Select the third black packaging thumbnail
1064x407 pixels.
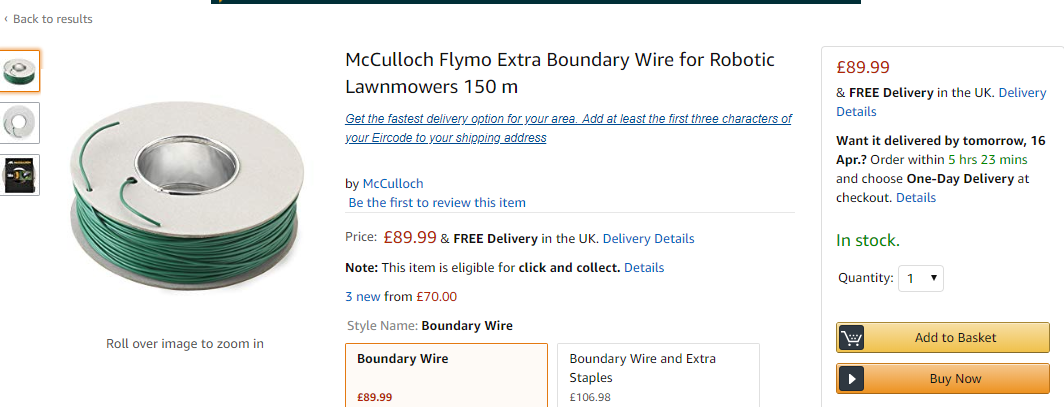(x=20, y=175)
